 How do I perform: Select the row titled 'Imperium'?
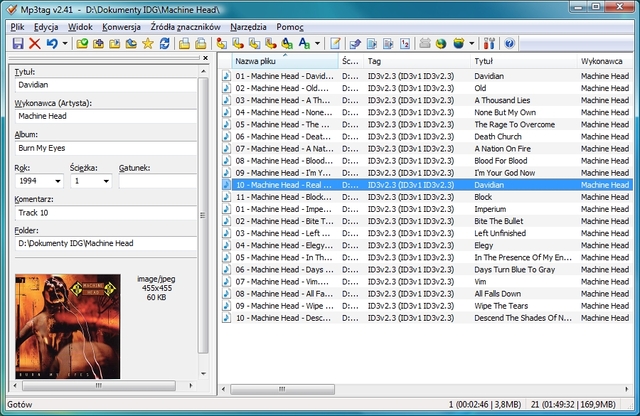click(427, 209)
